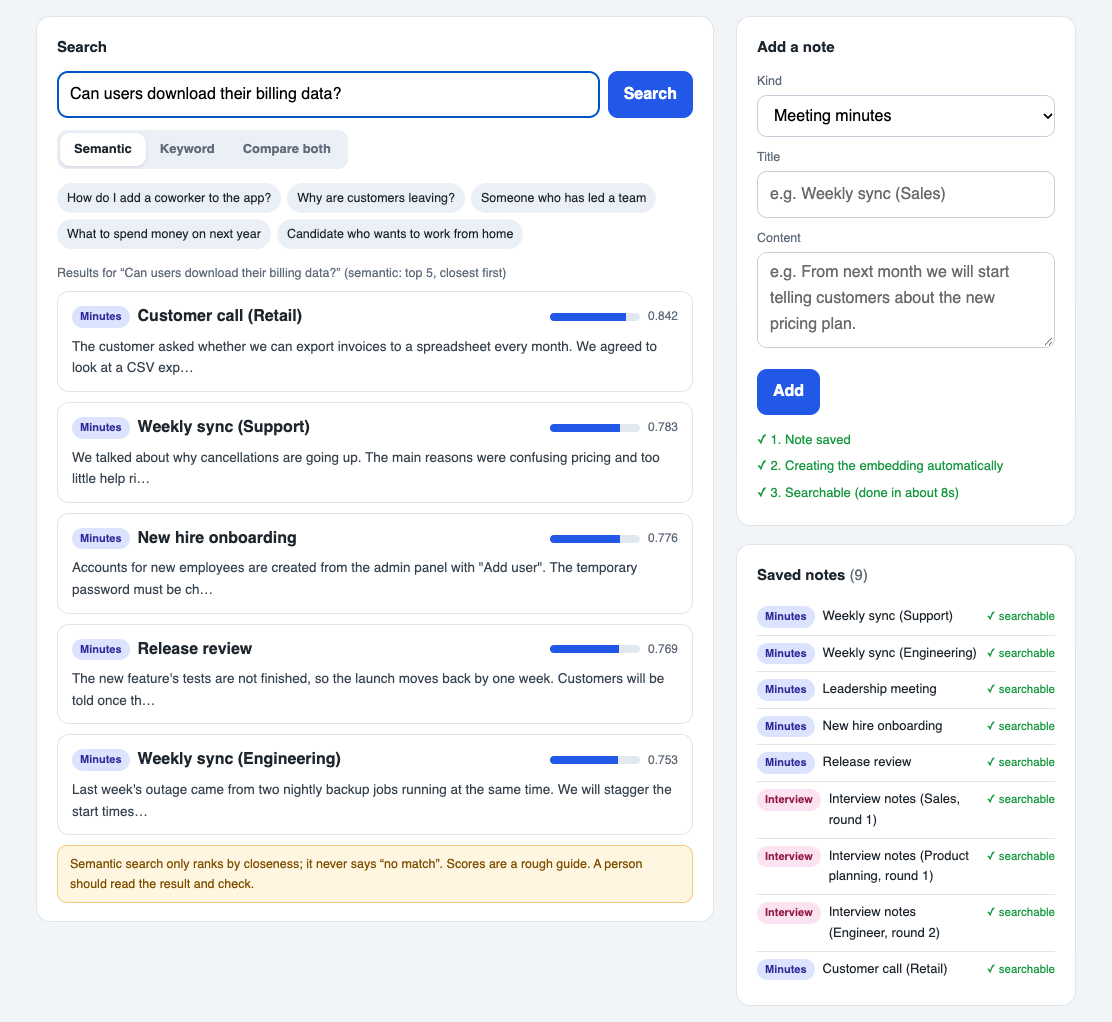Viewport: 1112px width, 1022px height.
Task: Click into the note Content textarea
Action: (906, 300)
